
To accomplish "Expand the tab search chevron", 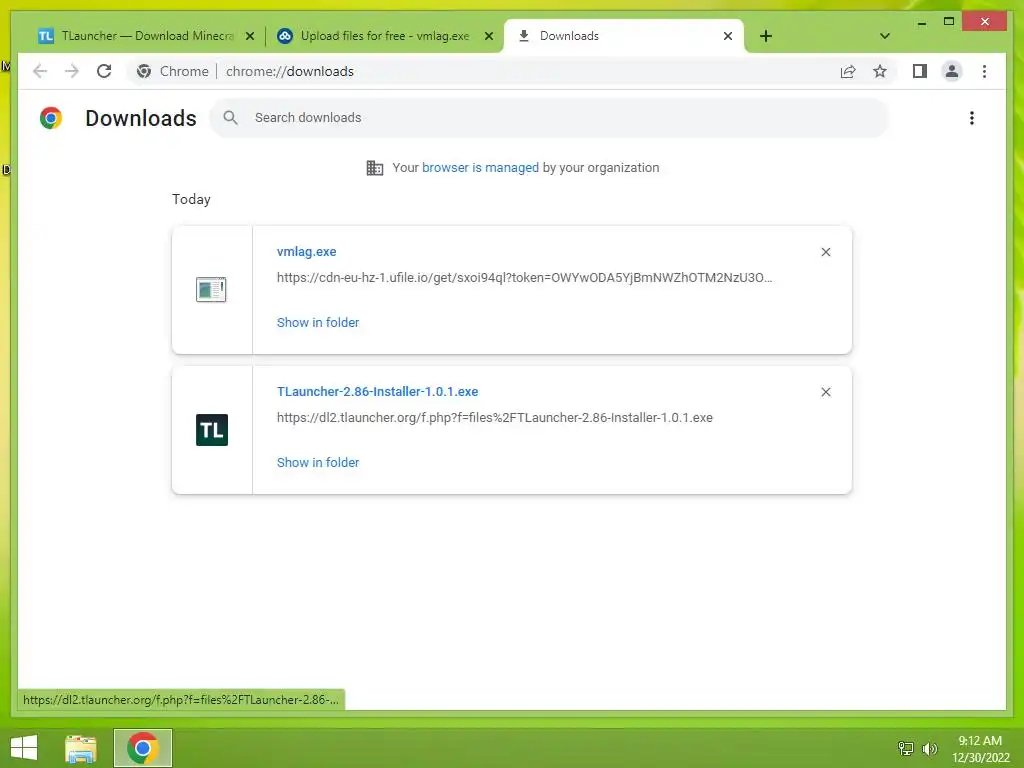I will click(x=884, y=36).
